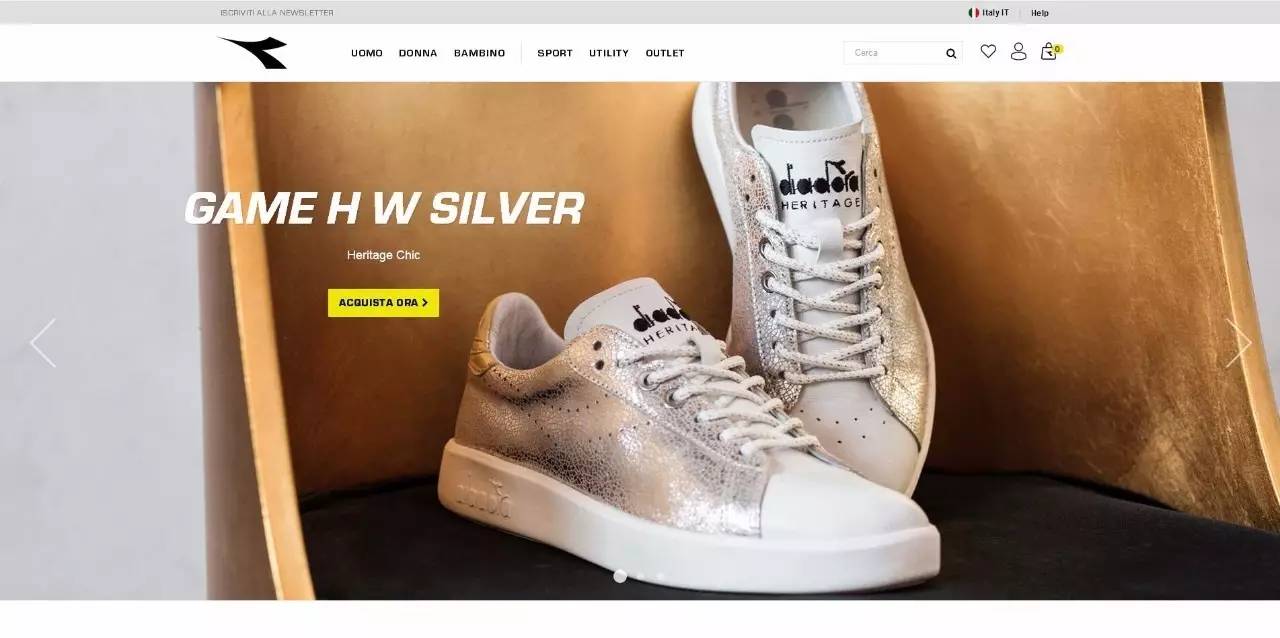Expand the UOMO menu
1280x638 pixels.
(x=367, y=53)
